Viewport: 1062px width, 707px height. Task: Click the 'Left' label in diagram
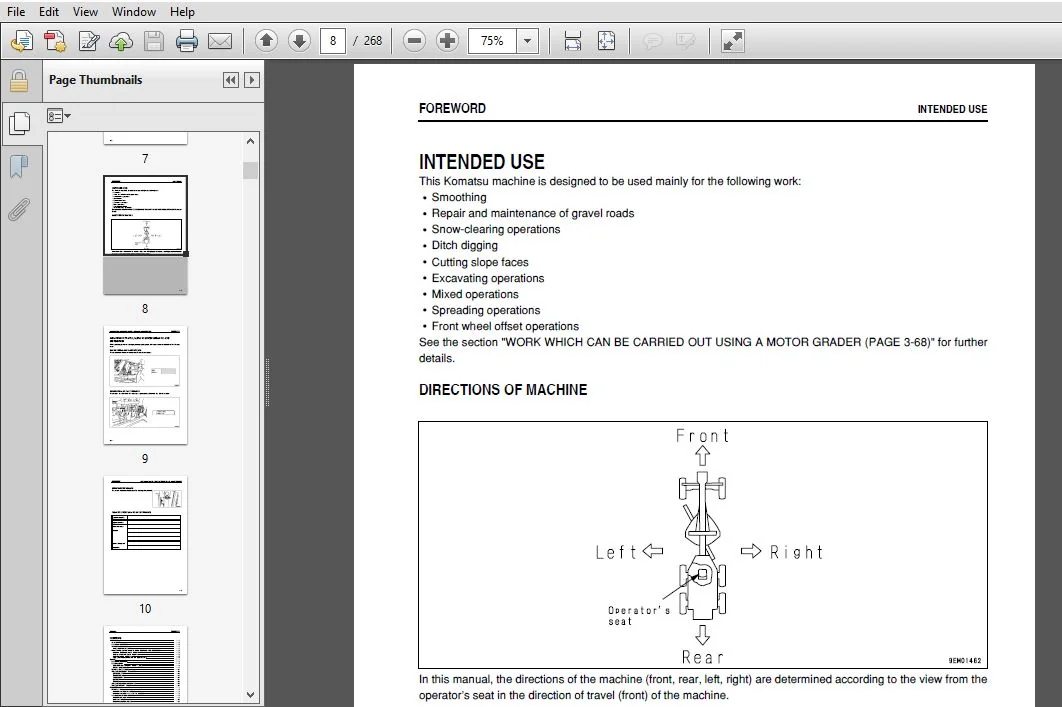616,553
